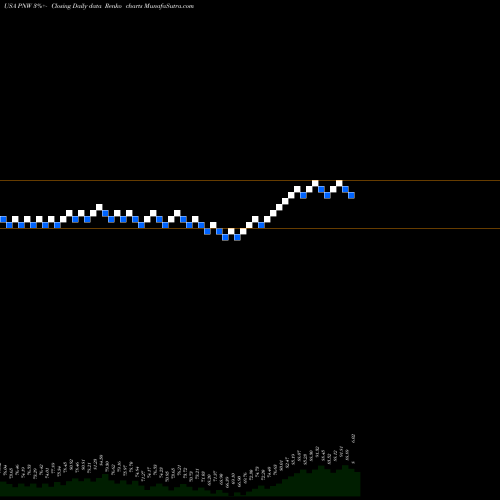
Task: Select the last blue Renko brick on the right
Action: pos(351,195)
